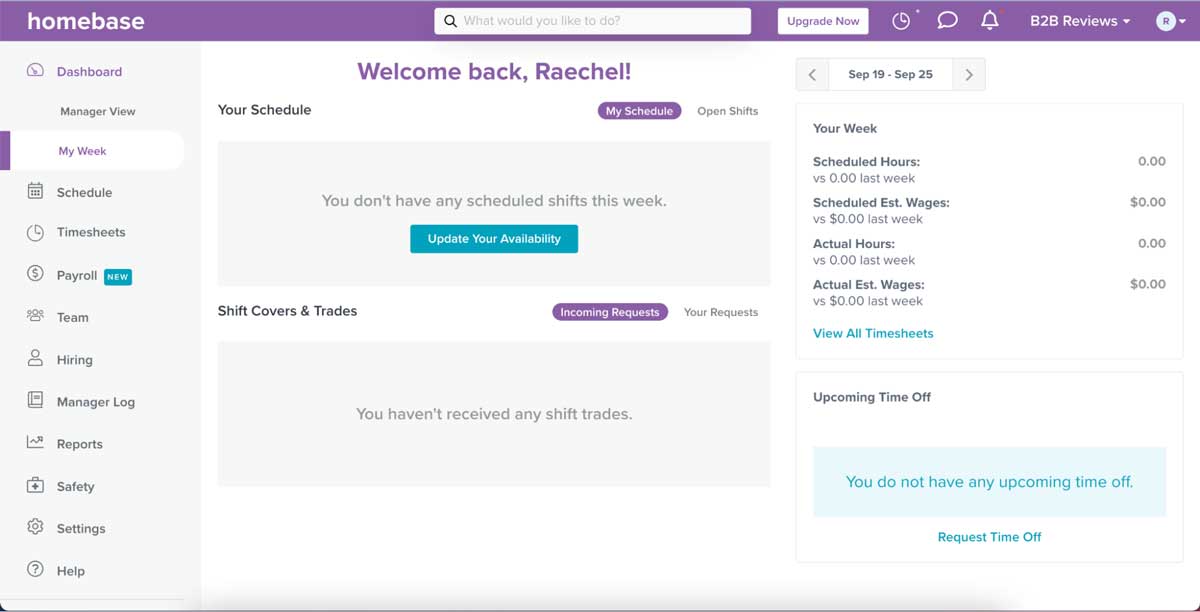Open the messages chat bubble
The image size is (1200, 612).
tap(947, 20)
